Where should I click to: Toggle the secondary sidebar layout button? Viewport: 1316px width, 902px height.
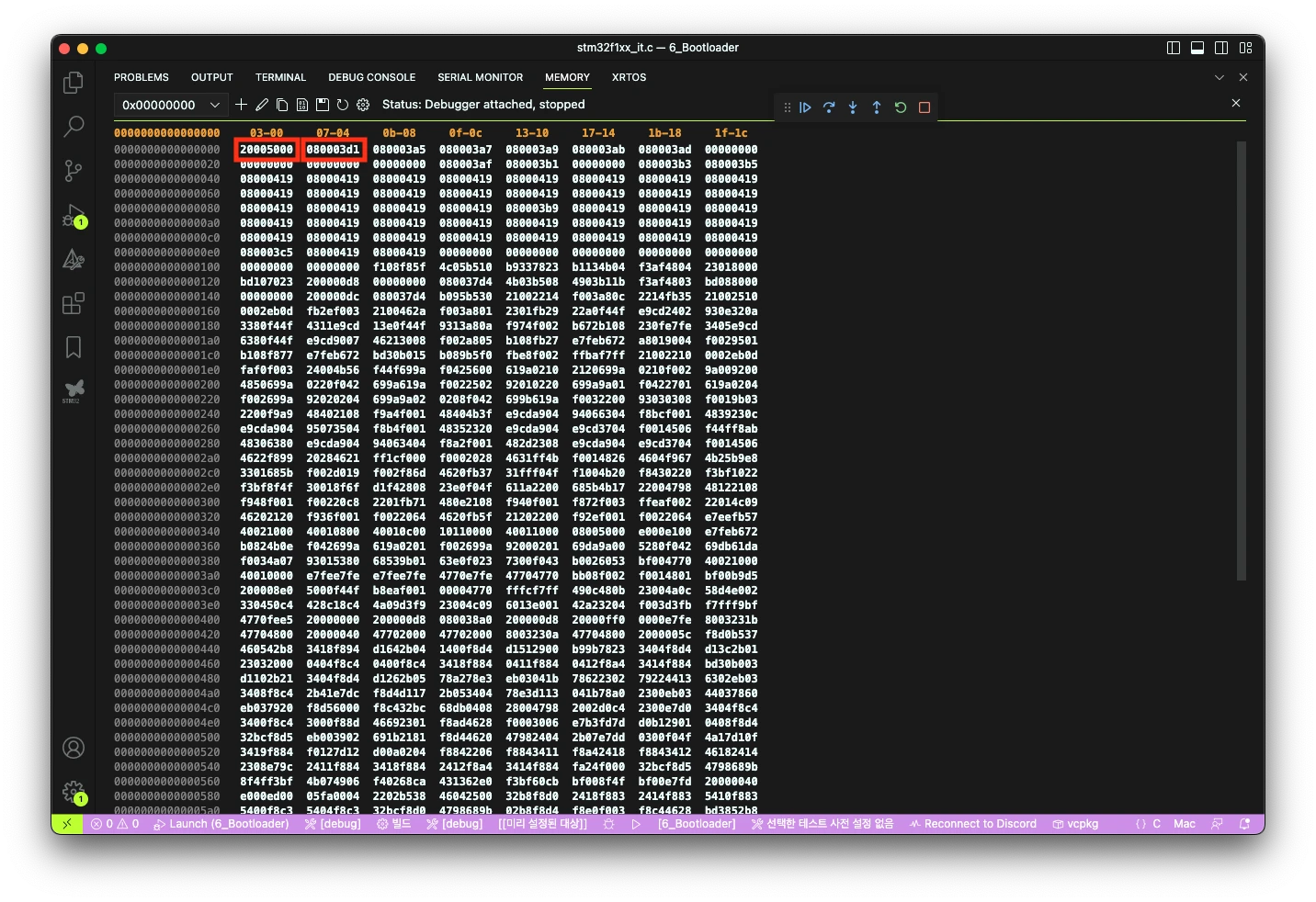[1221, 48]
